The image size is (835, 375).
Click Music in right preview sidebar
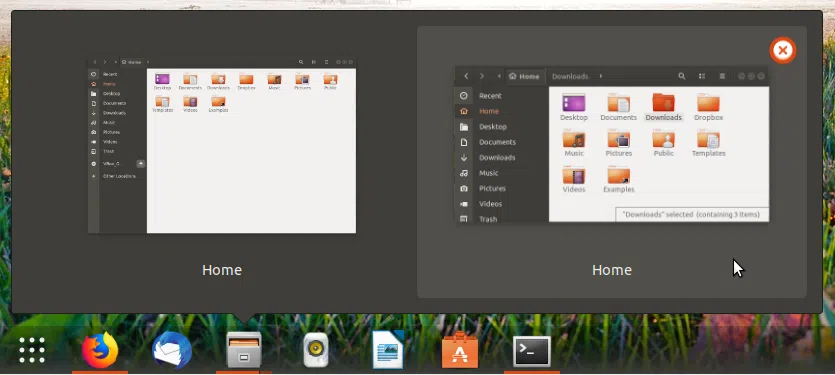488,173
